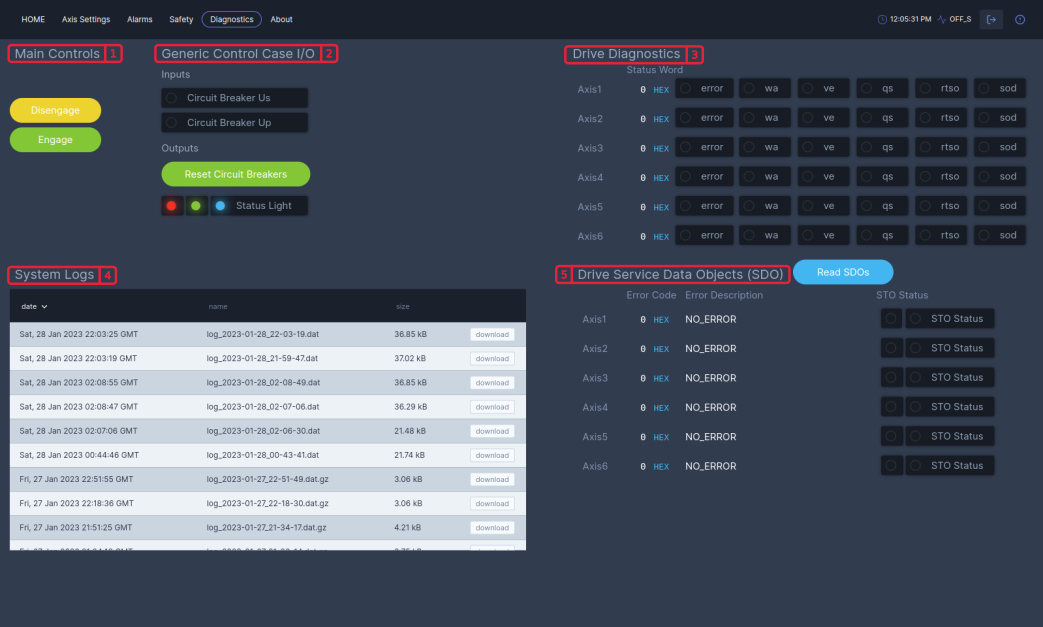The width and height of the screenshot is (1043, 627).
Task: Download log_2023-01-28_22-03-19.dat
Action: point(492,334)
